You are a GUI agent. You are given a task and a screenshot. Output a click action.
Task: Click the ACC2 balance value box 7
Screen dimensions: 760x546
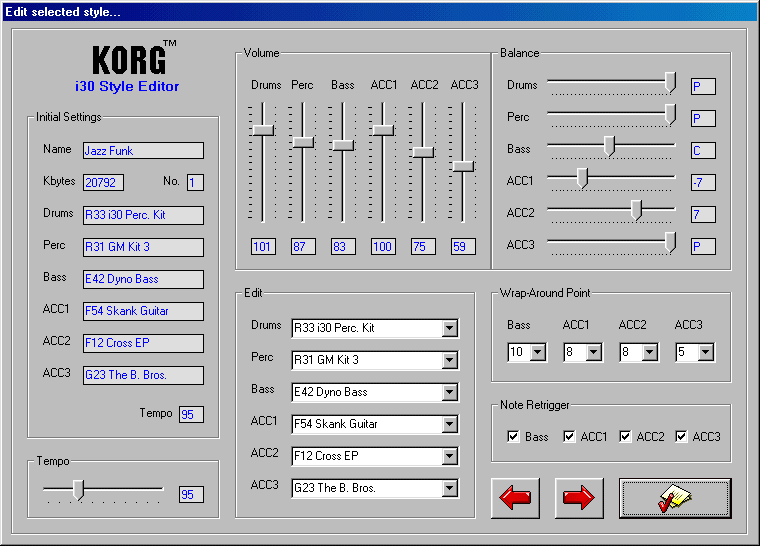click(x=703, y=215)
